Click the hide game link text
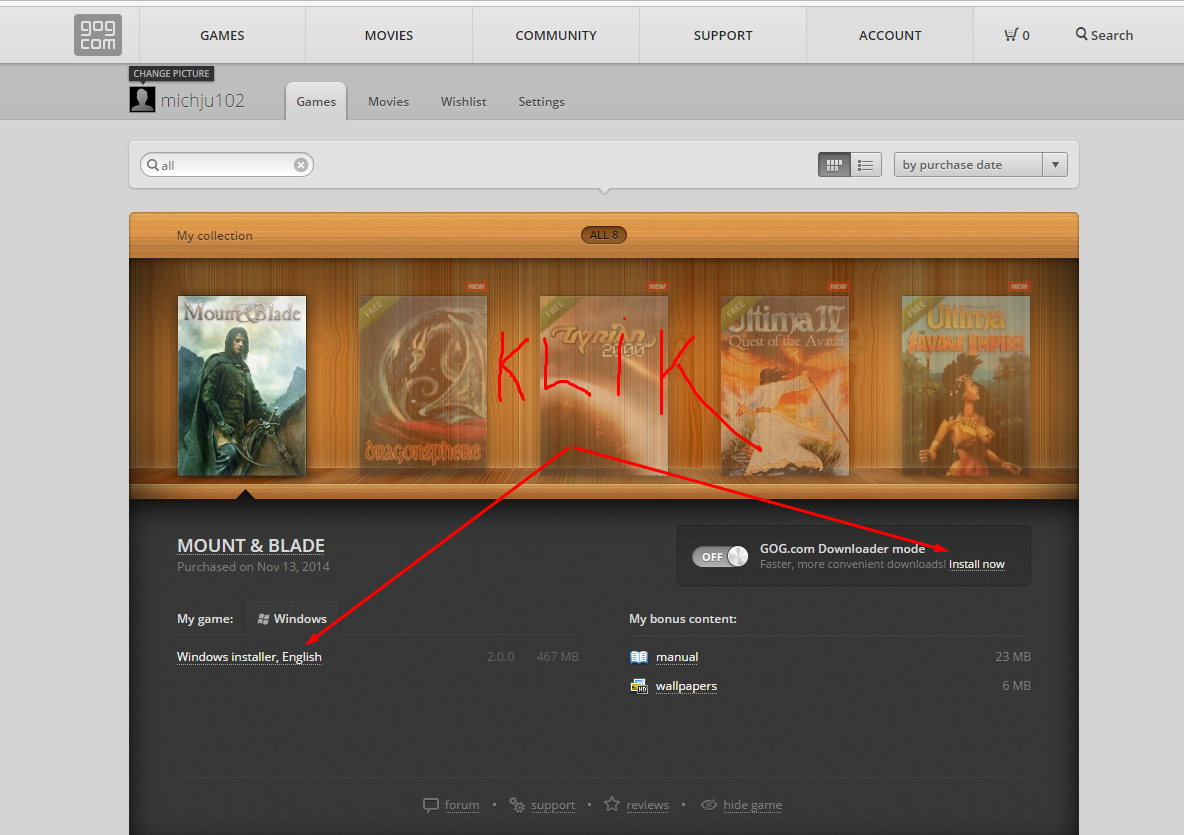The image size is (1184, 835). 752,805
